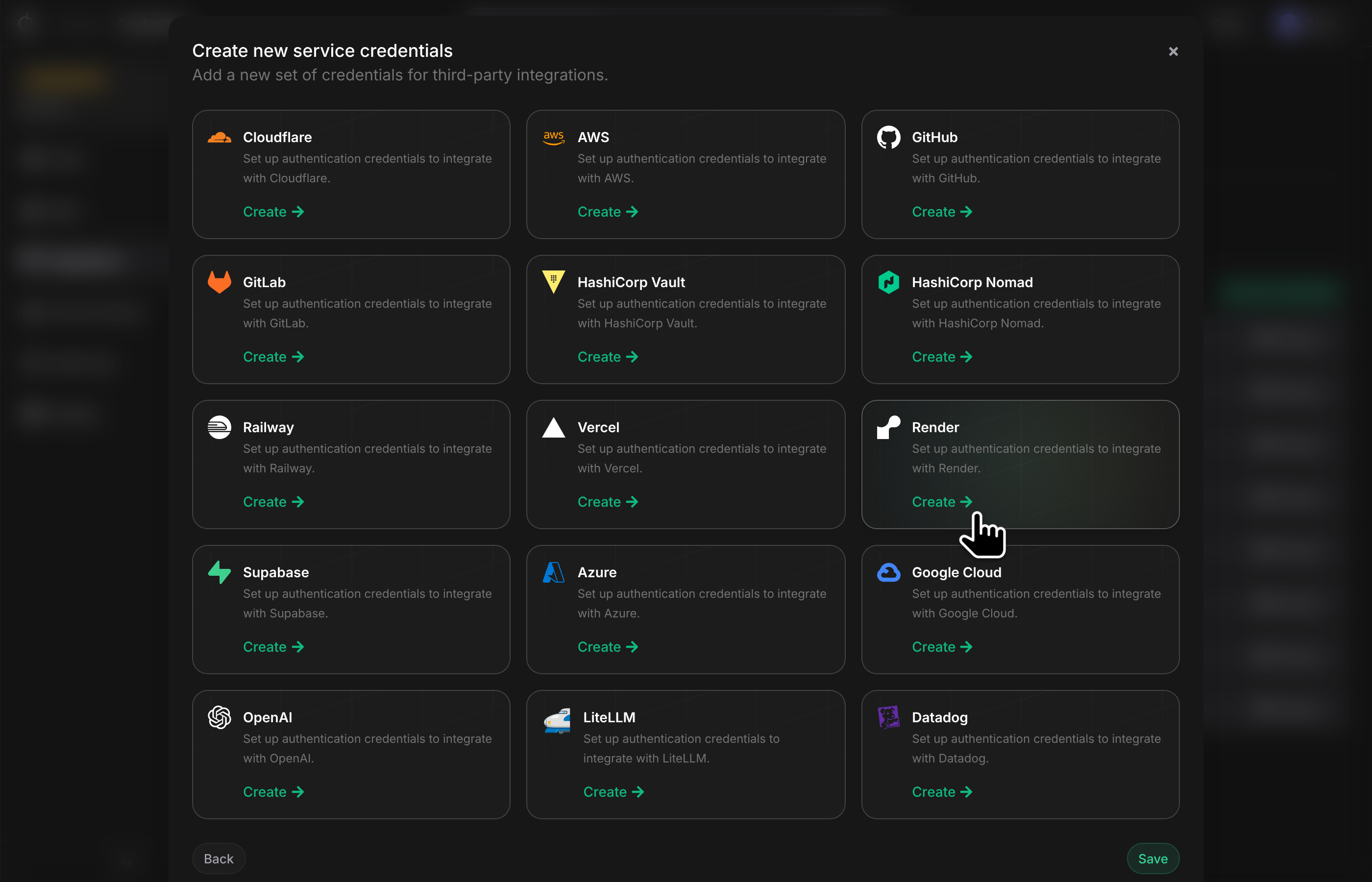Select the GitHub octocat icon
Viewport: 1372px width, 882px height.
coord(889,138)
